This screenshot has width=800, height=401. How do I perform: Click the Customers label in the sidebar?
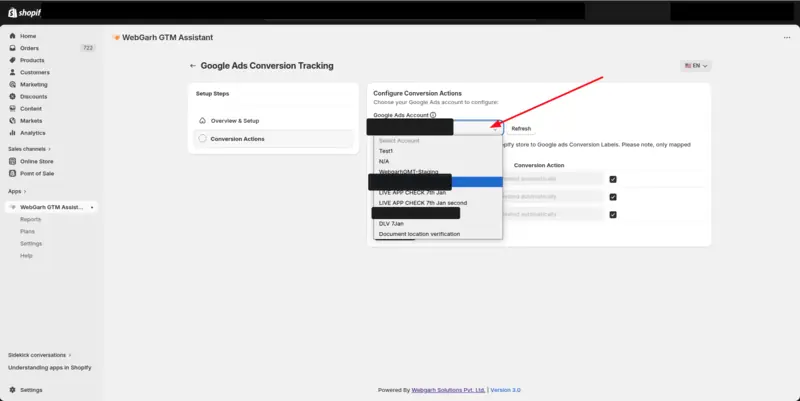point(35,72)
